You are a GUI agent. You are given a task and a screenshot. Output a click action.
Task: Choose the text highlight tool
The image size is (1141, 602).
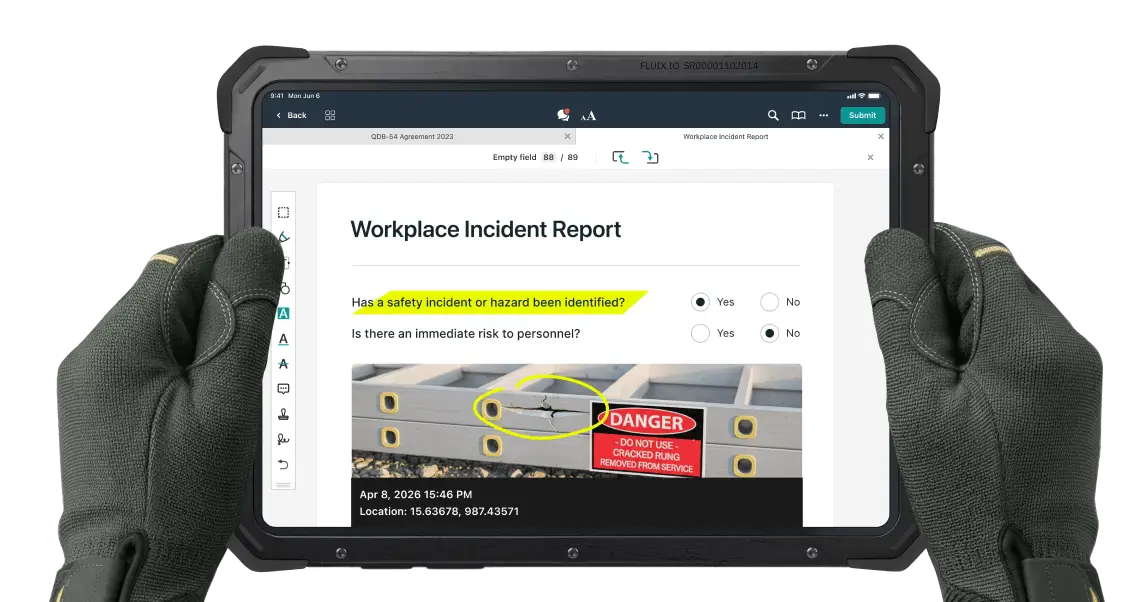click(x=283, y=313)
